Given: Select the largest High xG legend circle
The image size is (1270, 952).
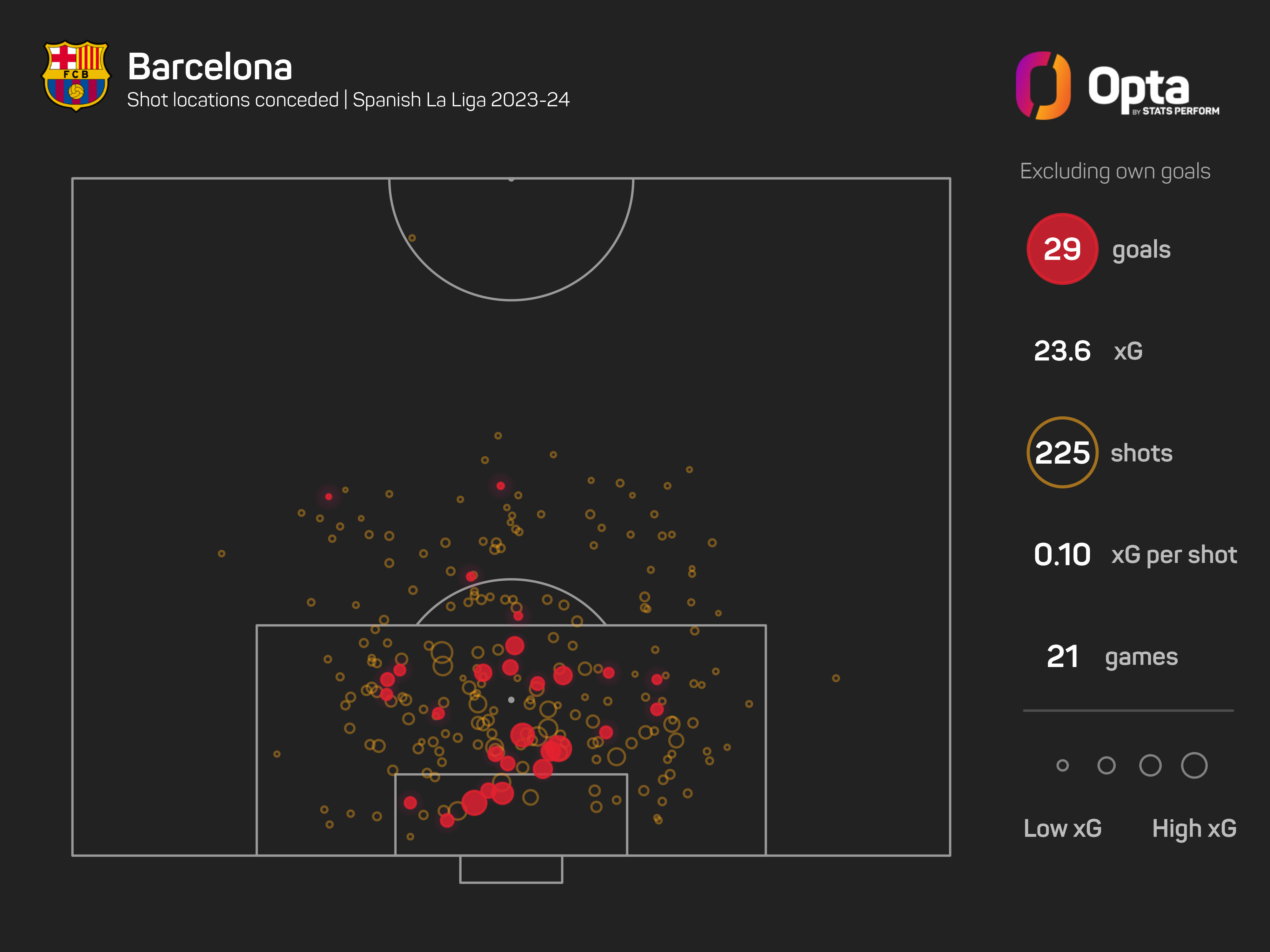Looking at the screenshot, I should (x=1193, y=765).
